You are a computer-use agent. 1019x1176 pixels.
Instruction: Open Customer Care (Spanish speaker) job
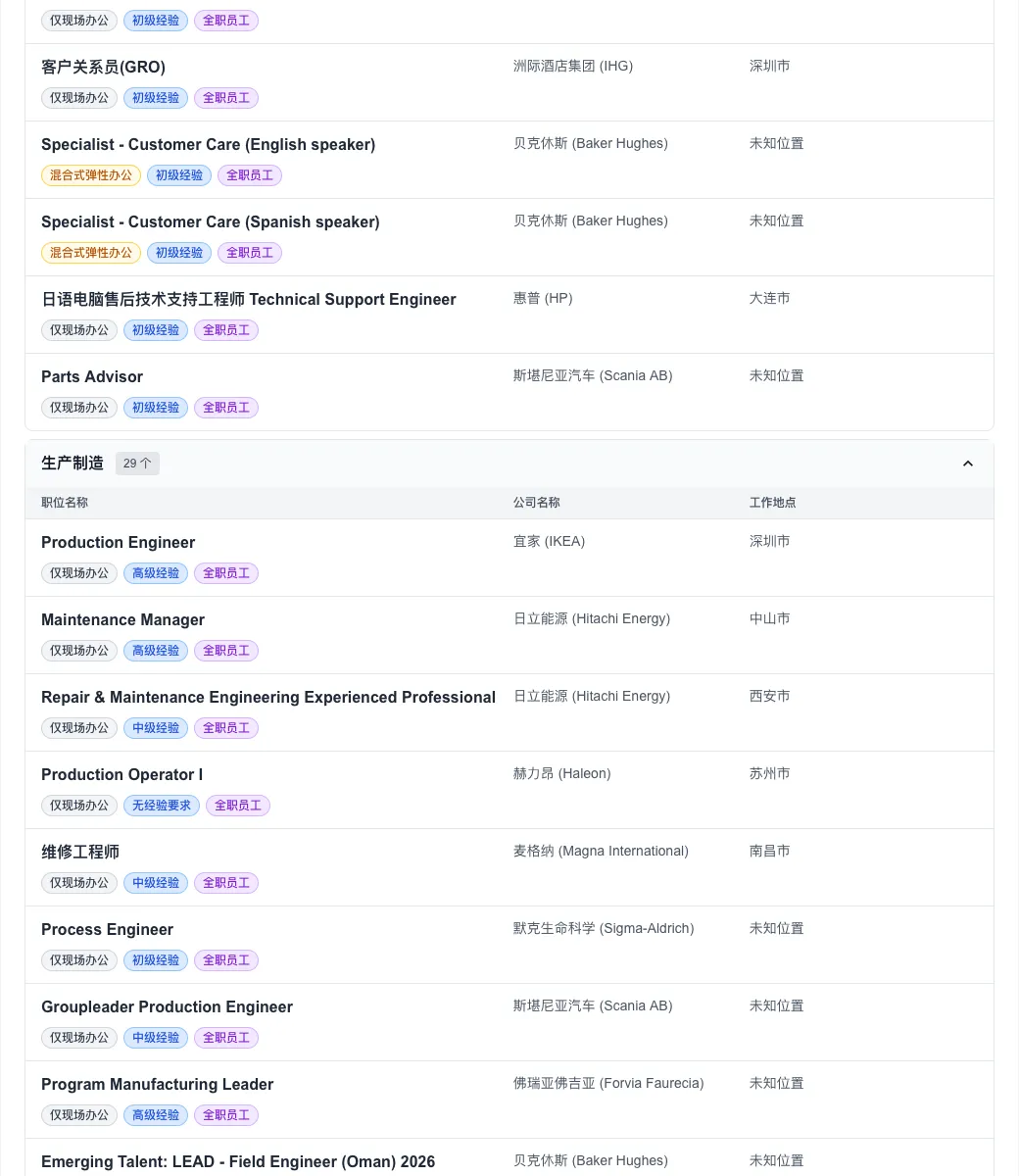[210, 222]
